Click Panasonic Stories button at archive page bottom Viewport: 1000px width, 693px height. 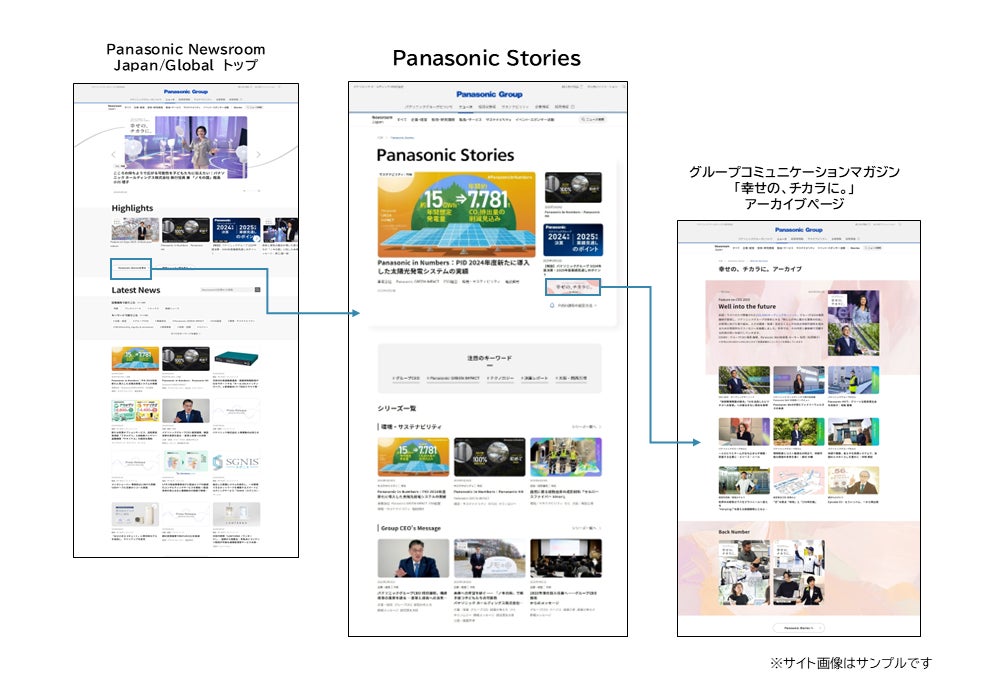click(798, 628)
